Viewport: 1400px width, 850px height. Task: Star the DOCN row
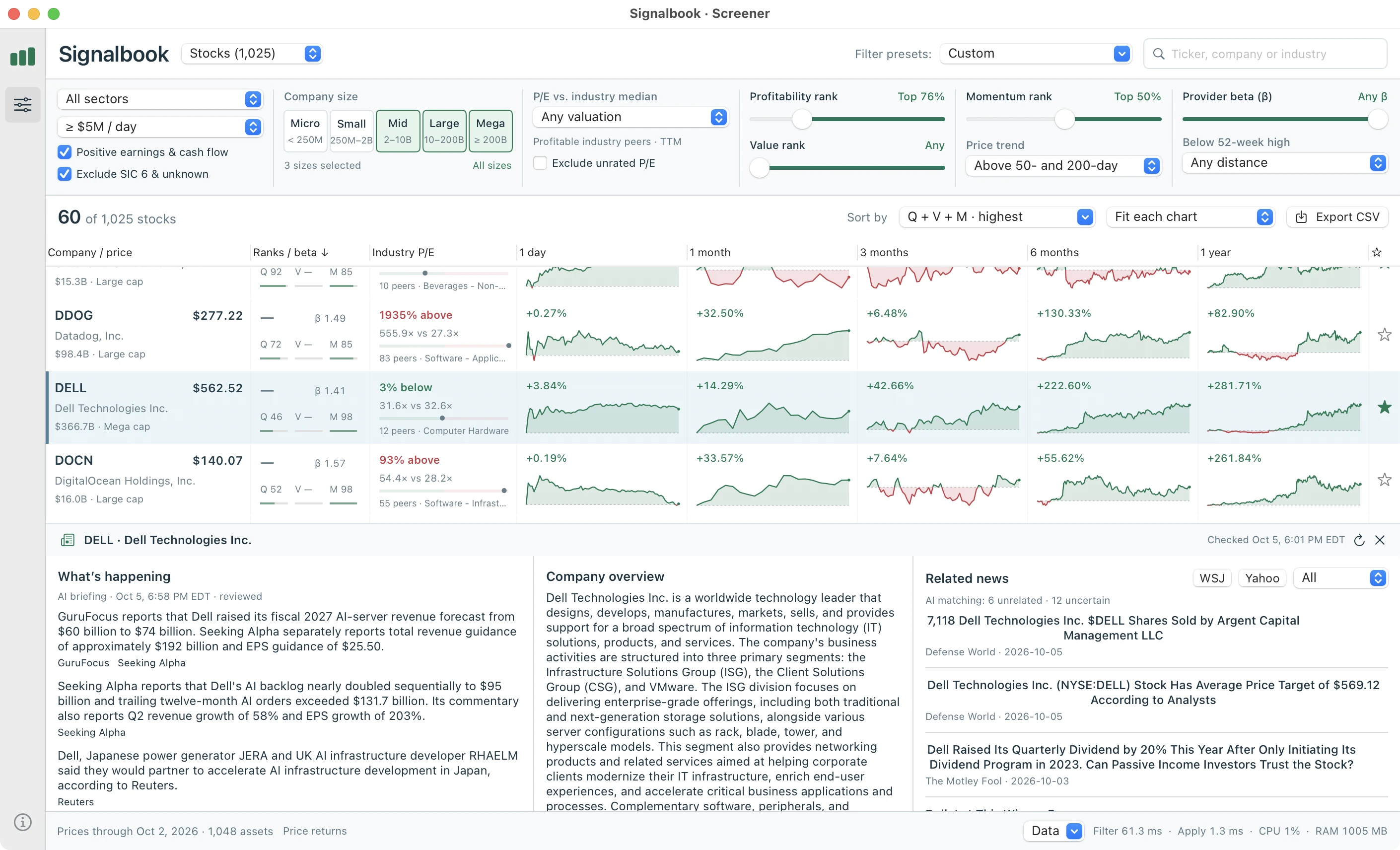(x=1384, y=480)
